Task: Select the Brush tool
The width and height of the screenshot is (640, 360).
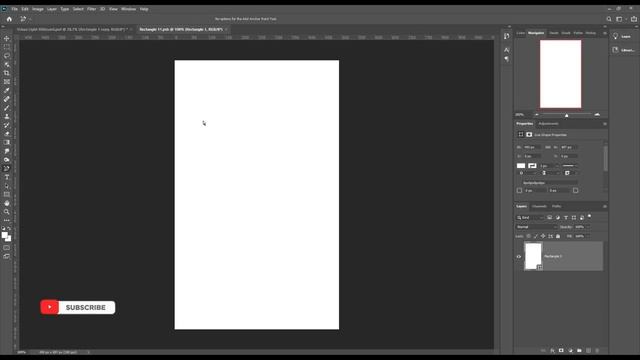Action: (7, 108)
